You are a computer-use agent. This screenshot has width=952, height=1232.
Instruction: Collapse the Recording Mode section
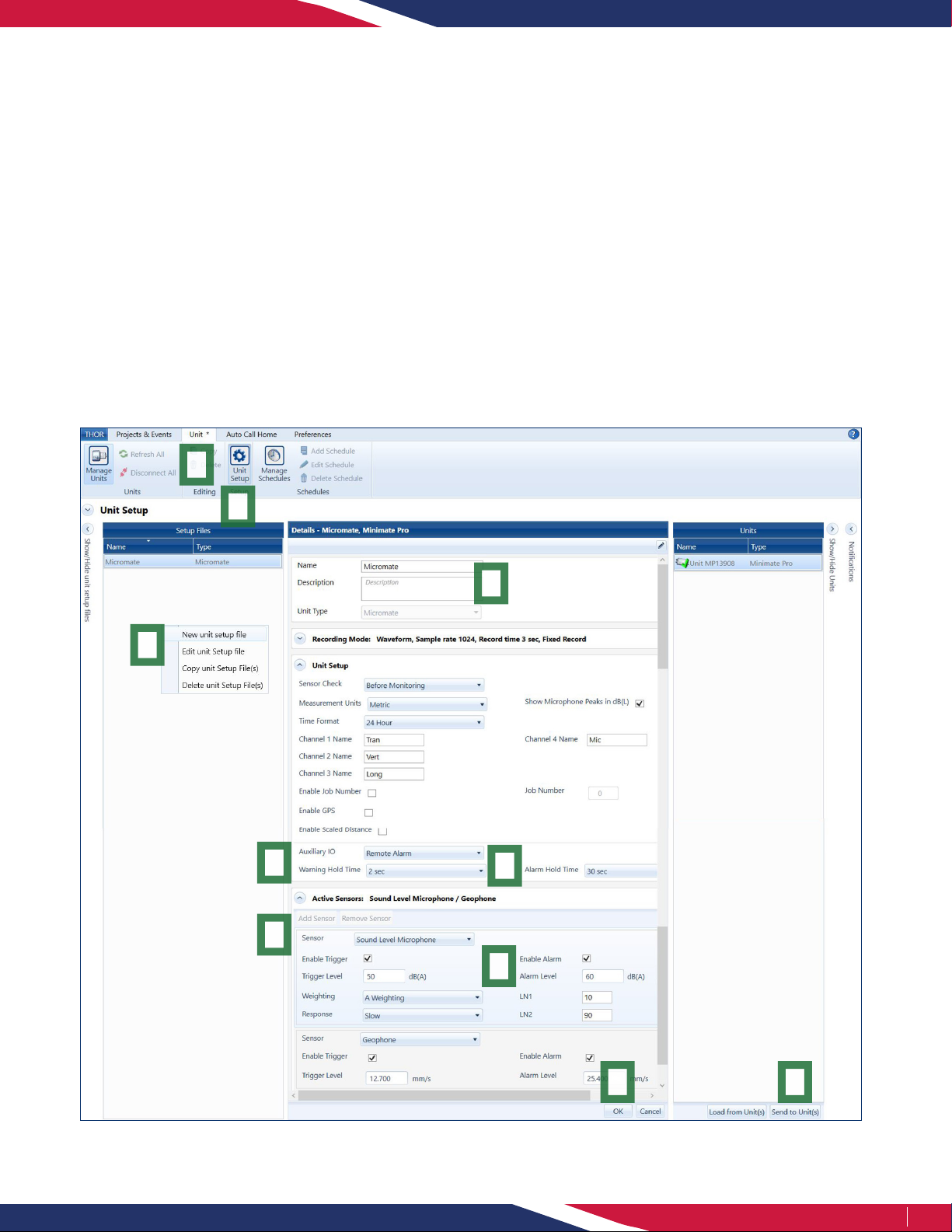point(300,639)
